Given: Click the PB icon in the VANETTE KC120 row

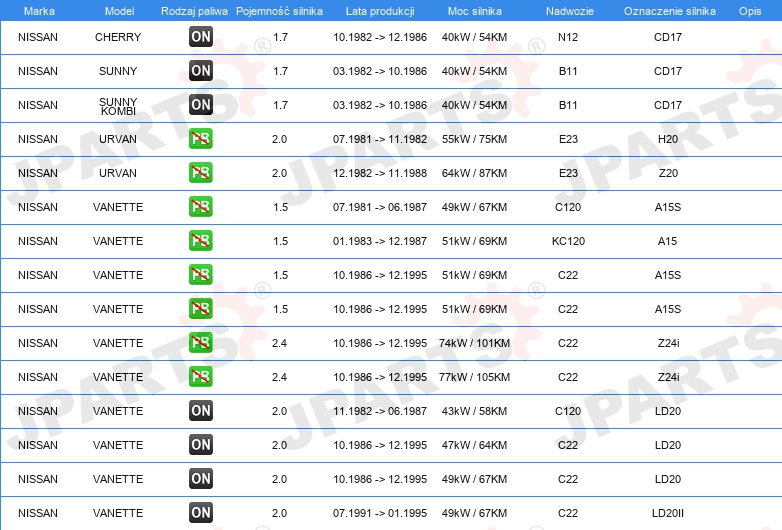Looking at the screenshot, I should [200, 240].
